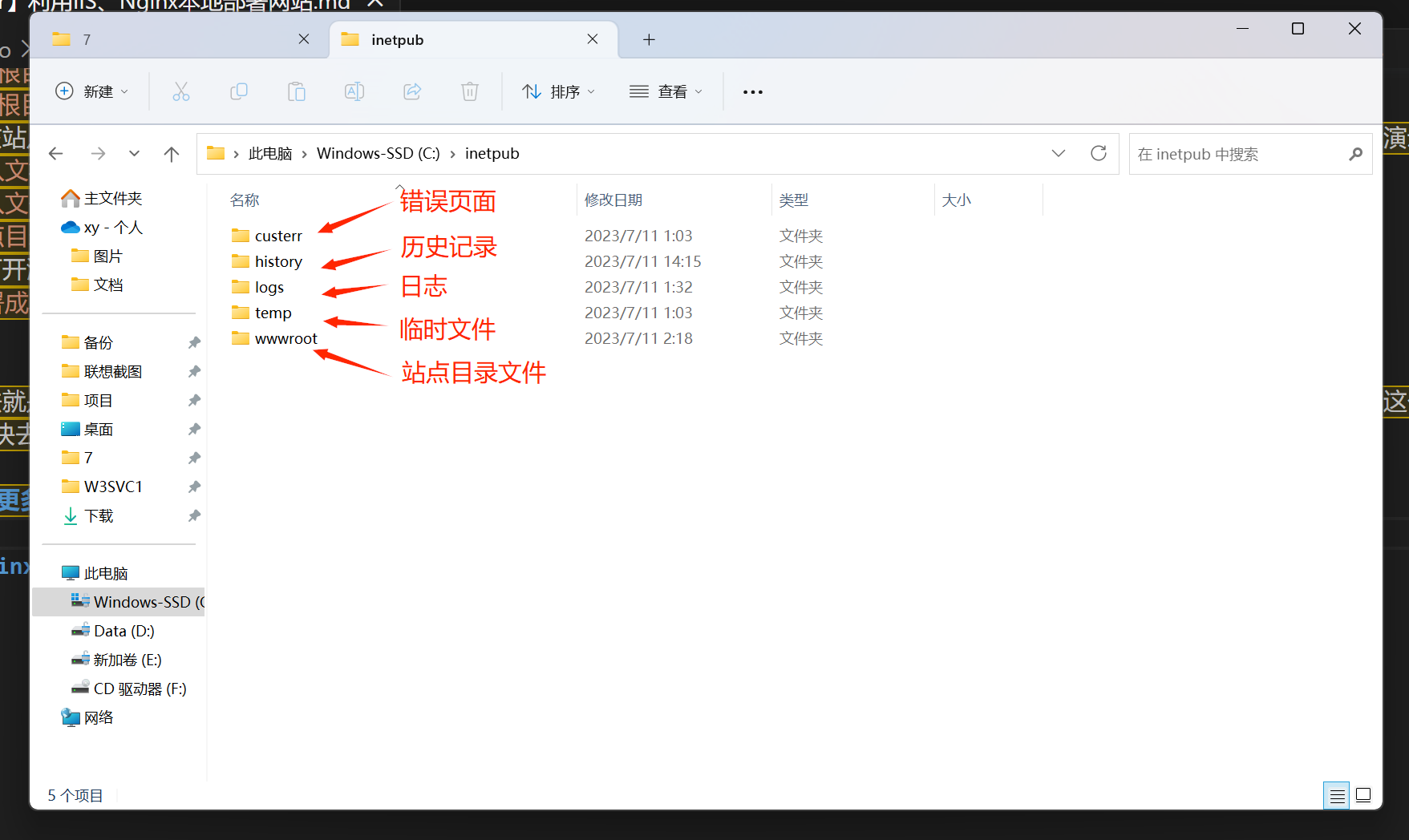The width and height of the screenshot is (1409, 840).
Task: Click the custerr folder icon
Action: pyautogui.click(x=241, y=236)
